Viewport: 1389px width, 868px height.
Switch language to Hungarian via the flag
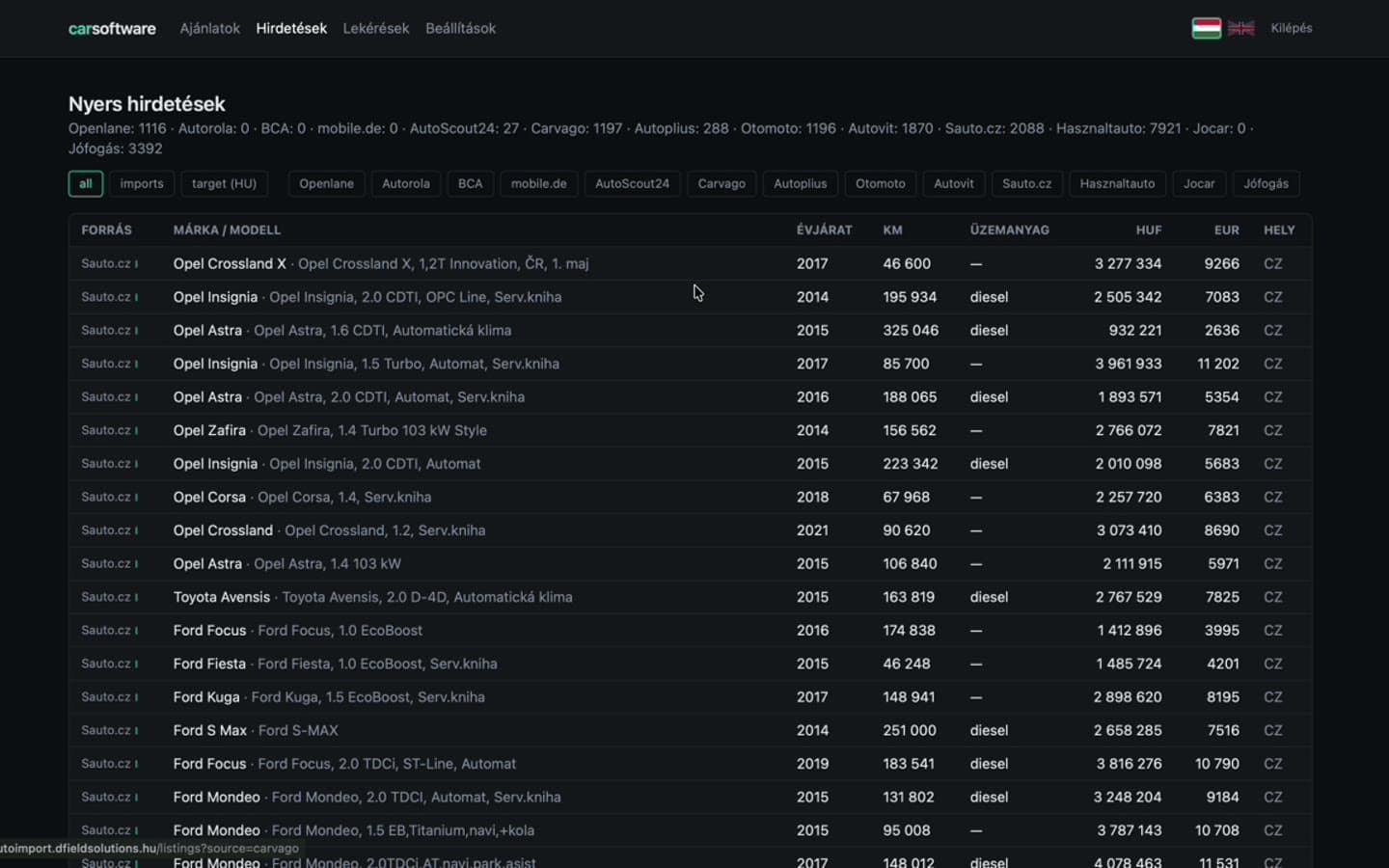click(1206, 28)
